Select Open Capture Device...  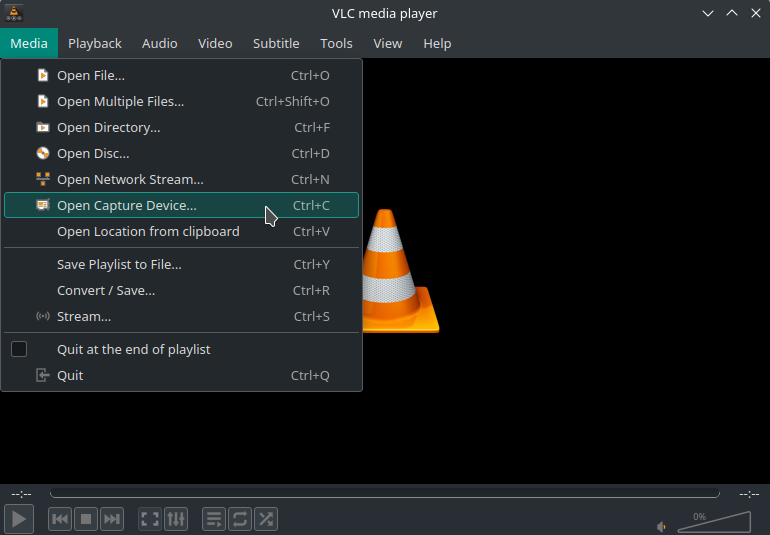pos(182,205)
